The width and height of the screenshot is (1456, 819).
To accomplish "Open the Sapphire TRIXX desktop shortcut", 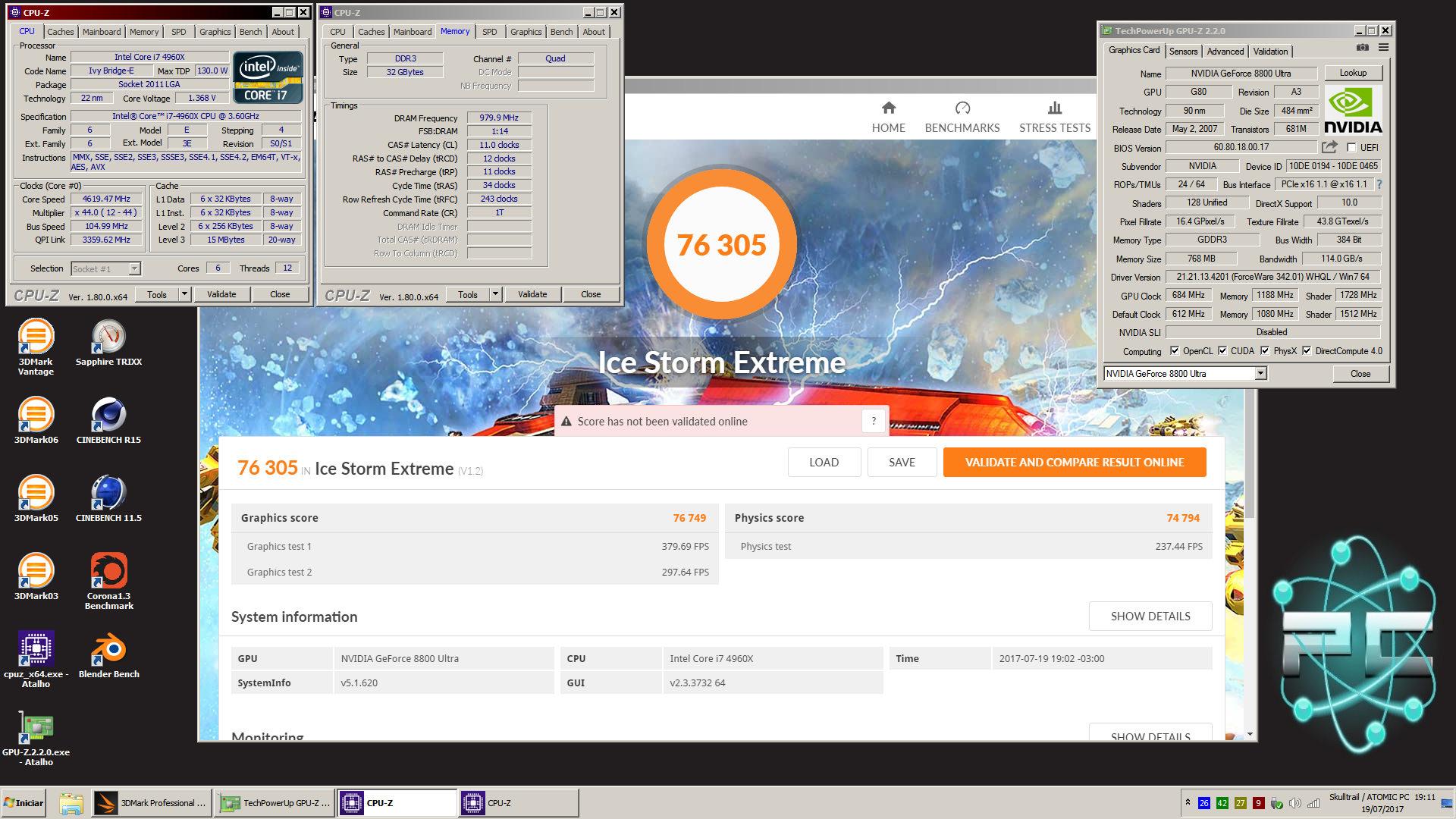I will pyautogui.click(x=108, y=343).
